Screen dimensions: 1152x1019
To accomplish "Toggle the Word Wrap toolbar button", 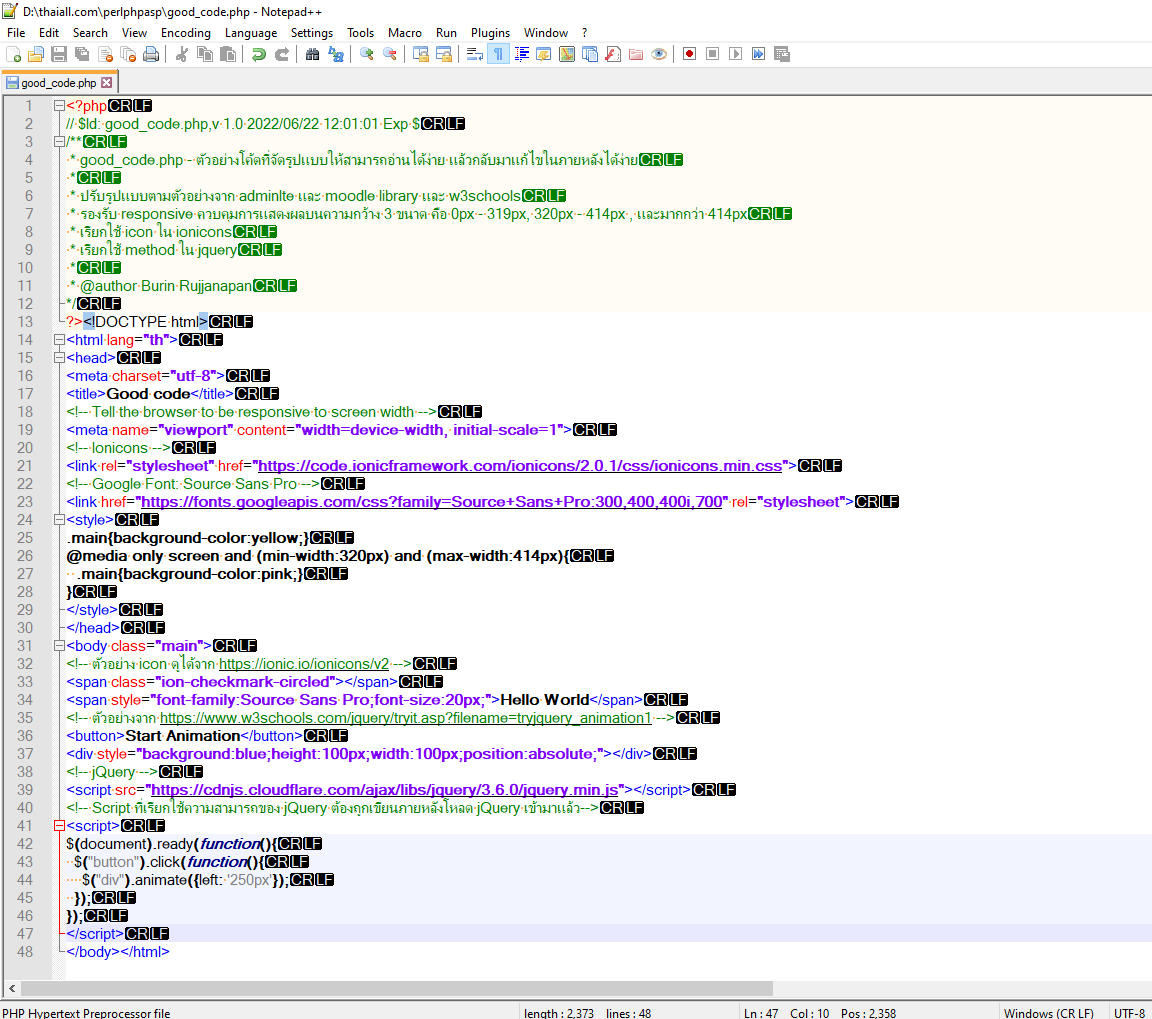I will point(474,54).
